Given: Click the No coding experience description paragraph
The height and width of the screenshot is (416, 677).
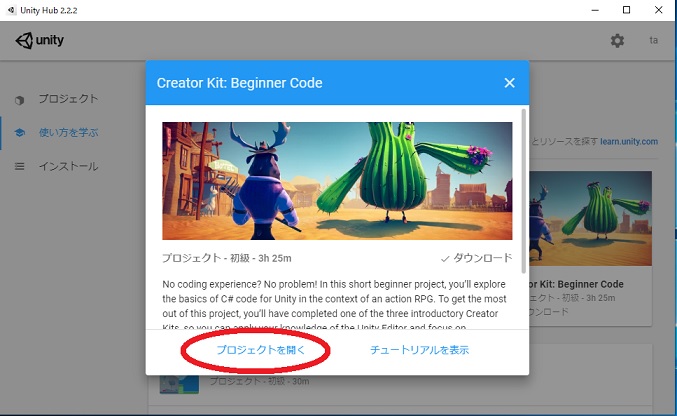Looking at the screenshot, I should (x=335, y=305).
